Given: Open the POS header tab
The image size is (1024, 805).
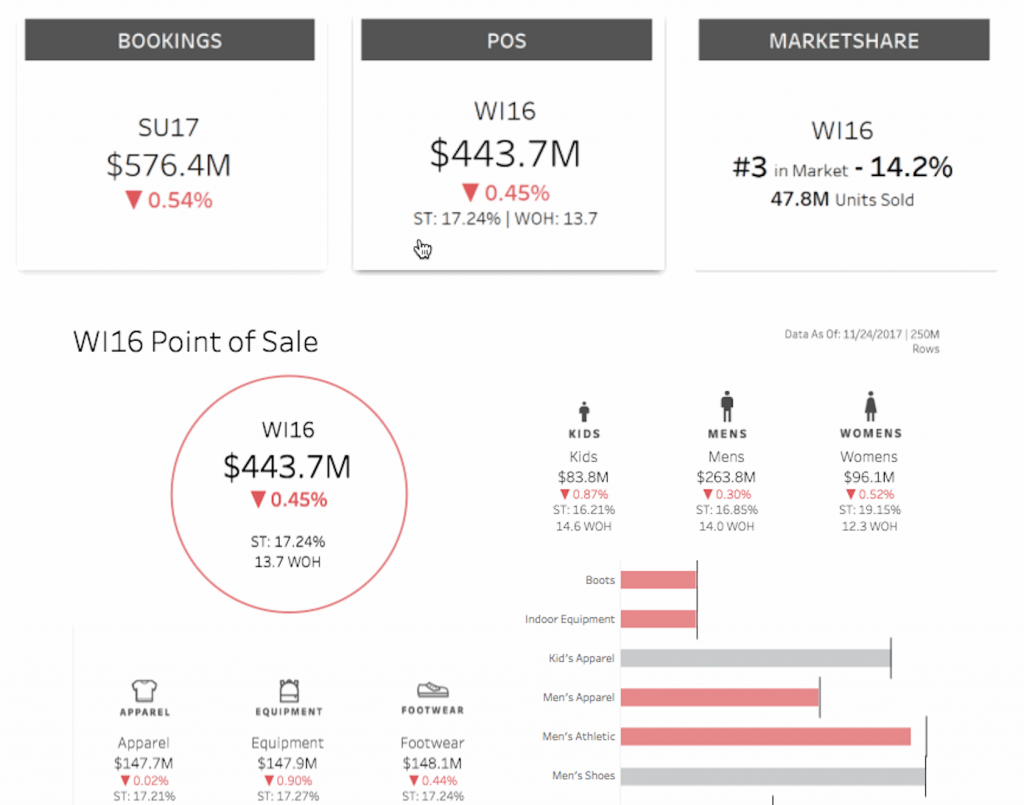Looking at the screenshot, I should click(506, 40).
